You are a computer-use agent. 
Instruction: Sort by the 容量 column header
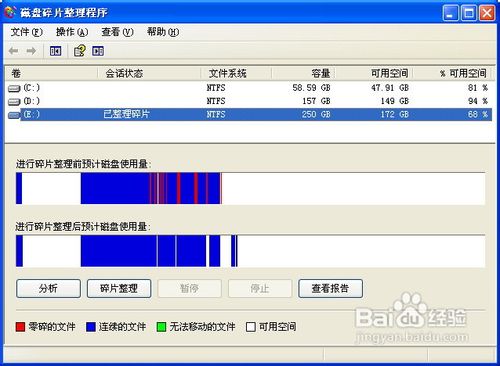point(303,73)
